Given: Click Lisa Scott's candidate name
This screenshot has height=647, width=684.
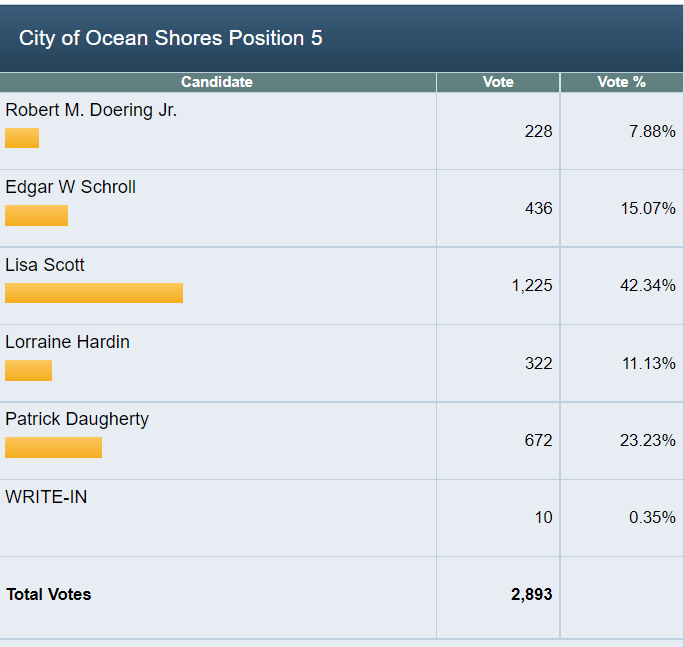Looking at the screenshot, I should coord(45,265).
